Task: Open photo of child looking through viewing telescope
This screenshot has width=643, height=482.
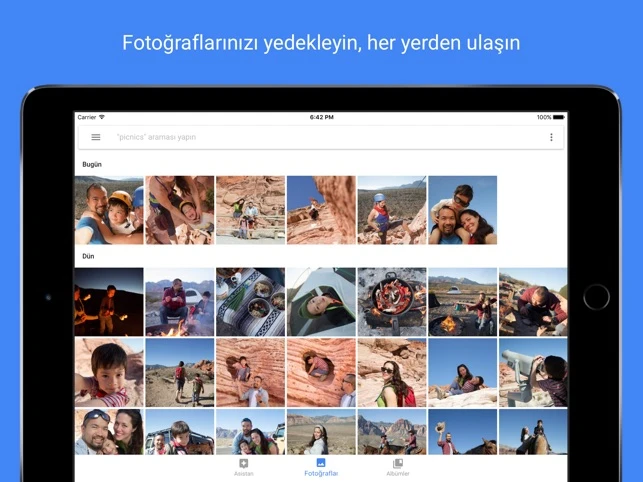Action: pyautogui.click(x=533, y=372)
